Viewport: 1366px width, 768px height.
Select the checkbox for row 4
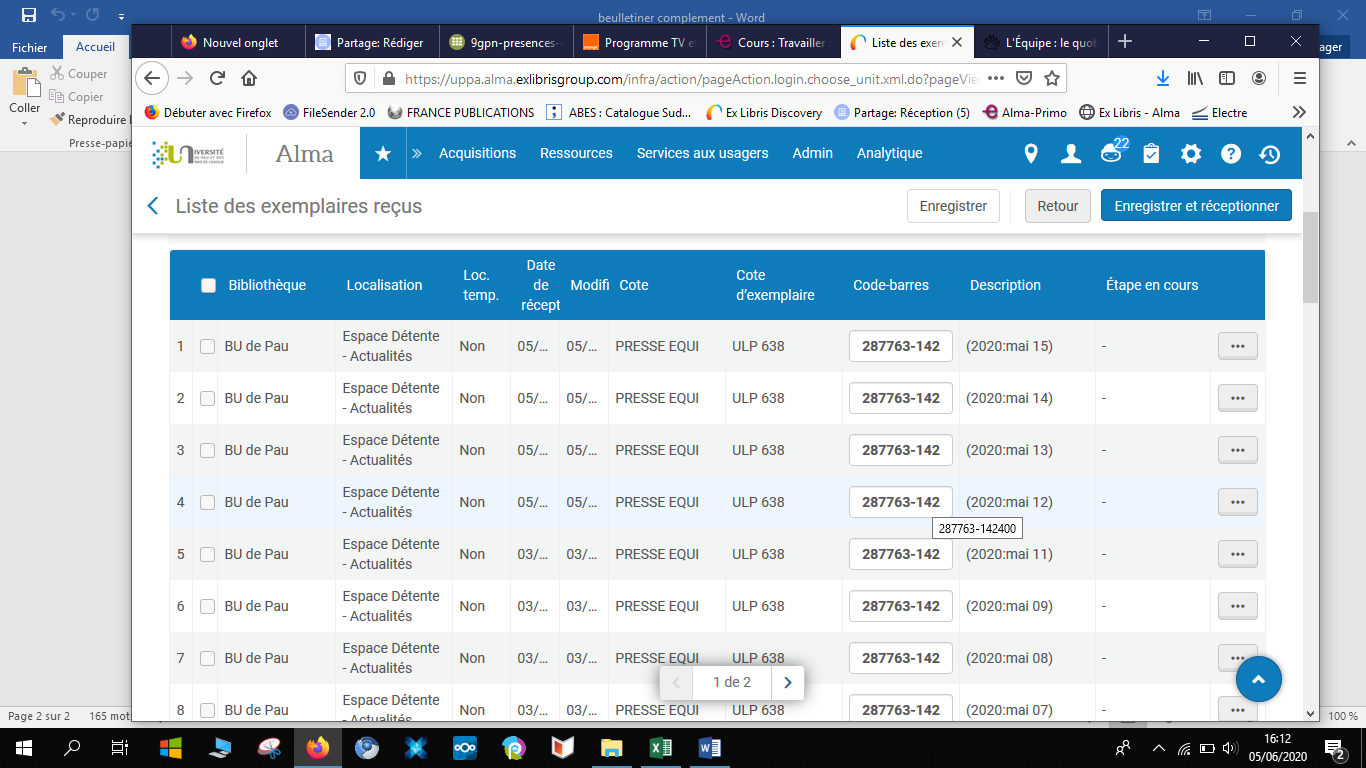click(207, 502)
